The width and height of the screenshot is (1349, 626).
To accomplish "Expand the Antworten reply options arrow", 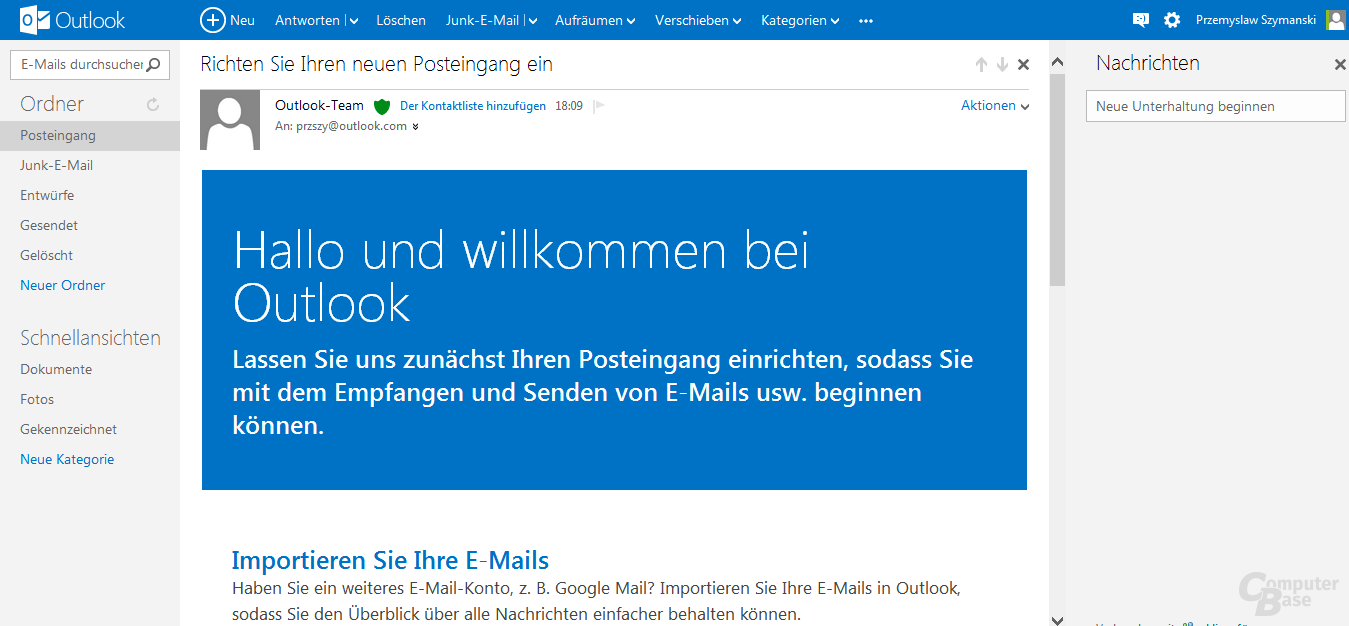I will point(353,21).
